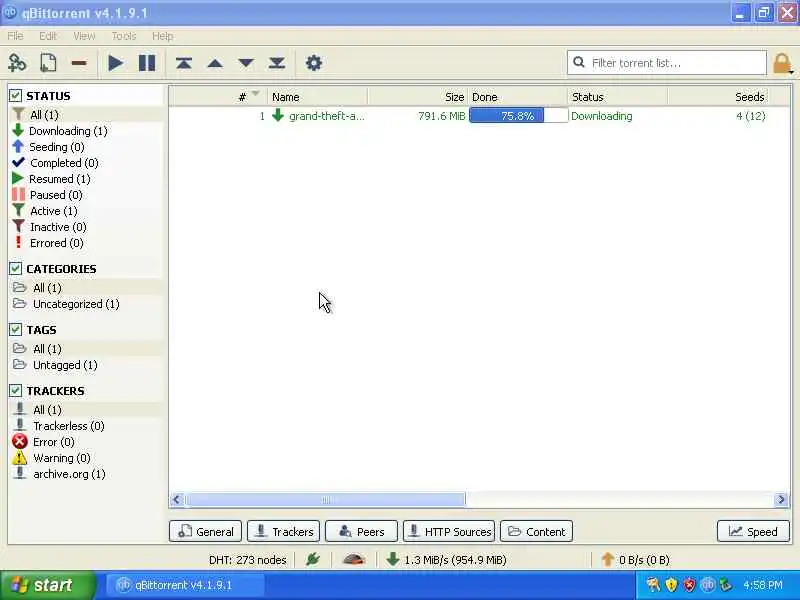Image resolution: width=800 pixels, height=600 pixels.
Task: Click the taskbar clock 4:58 PM
Action: [x=763, y=585]
